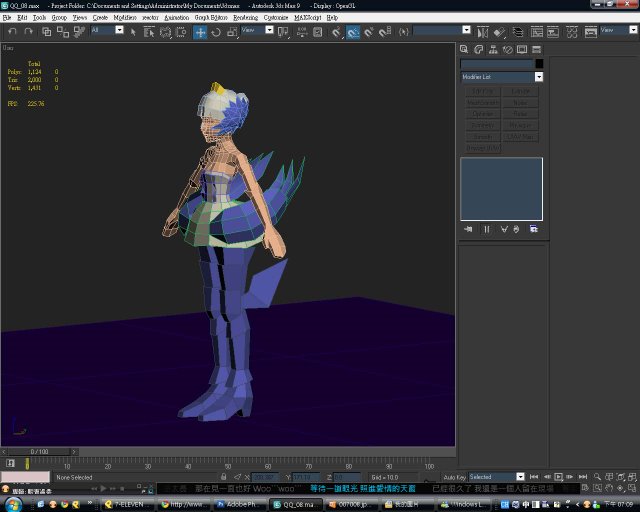
Task: Open the Display panel tab
Action: pos(521,50)
